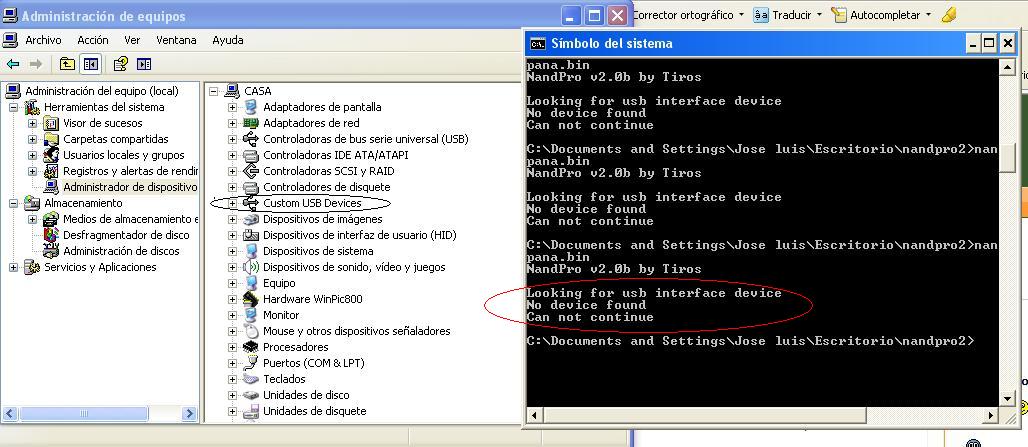The width and height of the screenshot is (1028, 447).
Task: Click the Forward arrow toolbar icon
Action: [36, 64]
